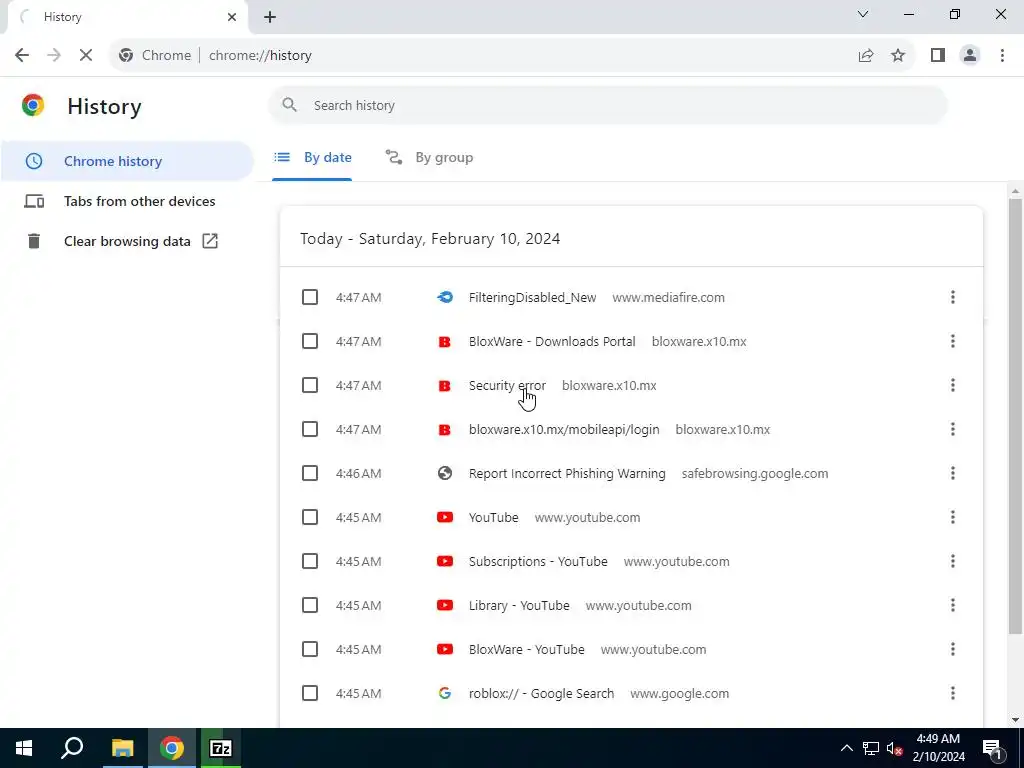
Task: Open a new tab with the plus button
Action: [x=270, y=17]
